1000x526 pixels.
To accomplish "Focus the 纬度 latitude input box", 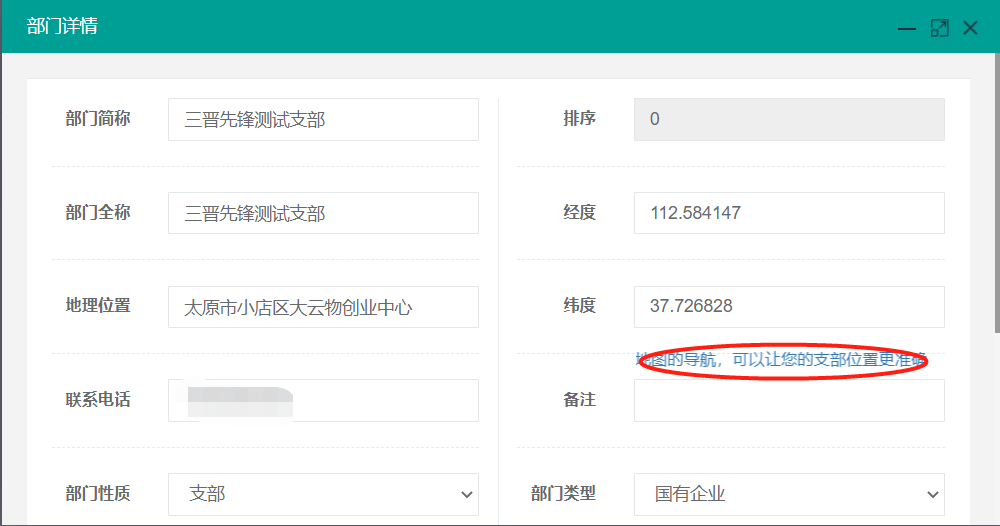I will tap(789, 306).
